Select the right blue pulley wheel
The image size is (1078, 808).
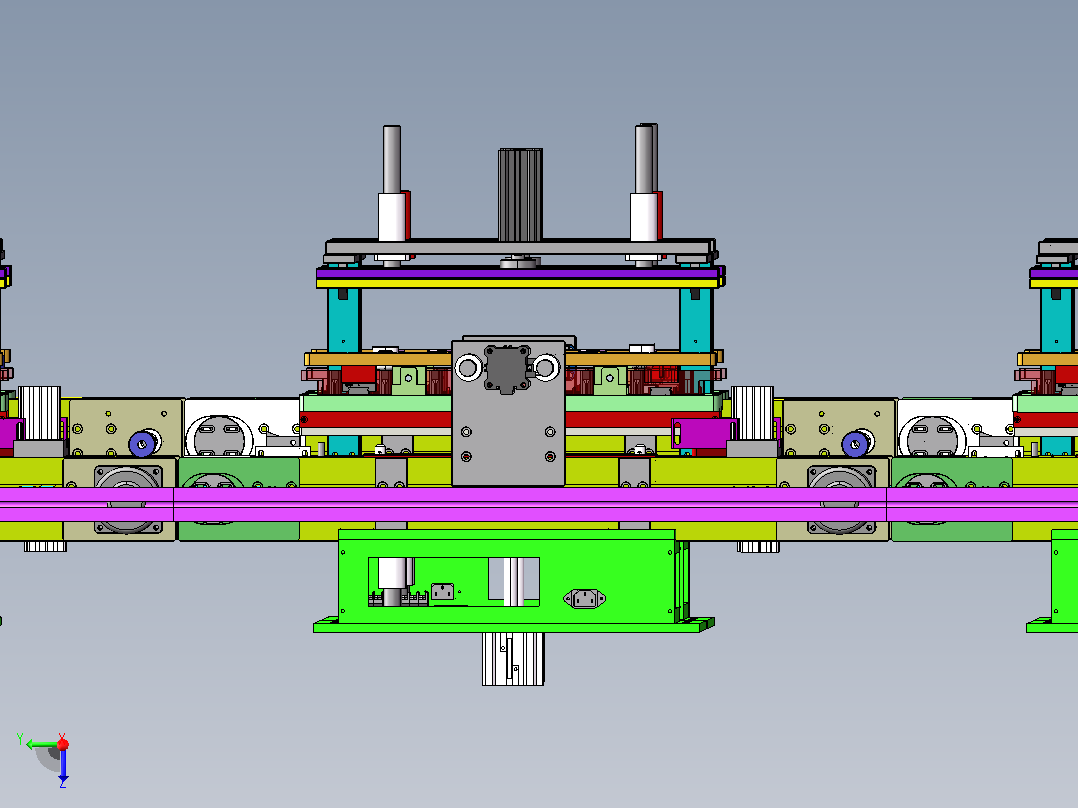pyautogui.click(x=855, y=444)
